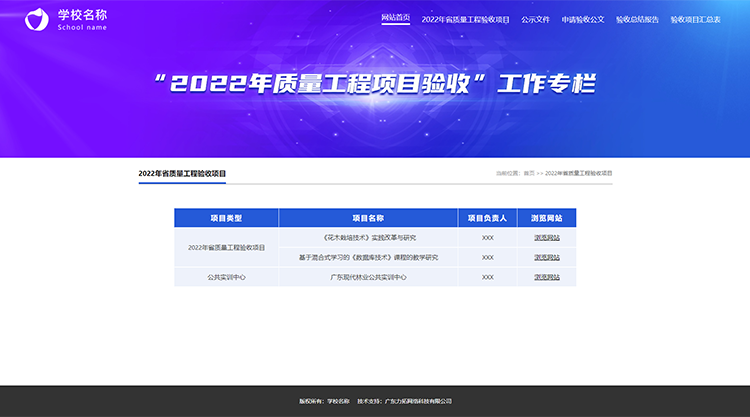Image resolution: width=750 pixels, height=417 pixels.
Task: Navigate to 验收项目汇总表
Action: coord(695,19)
